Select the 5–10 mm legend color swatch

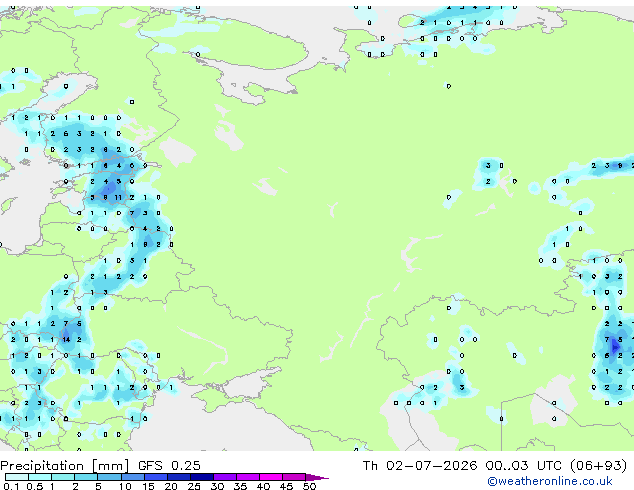(109, 477)
